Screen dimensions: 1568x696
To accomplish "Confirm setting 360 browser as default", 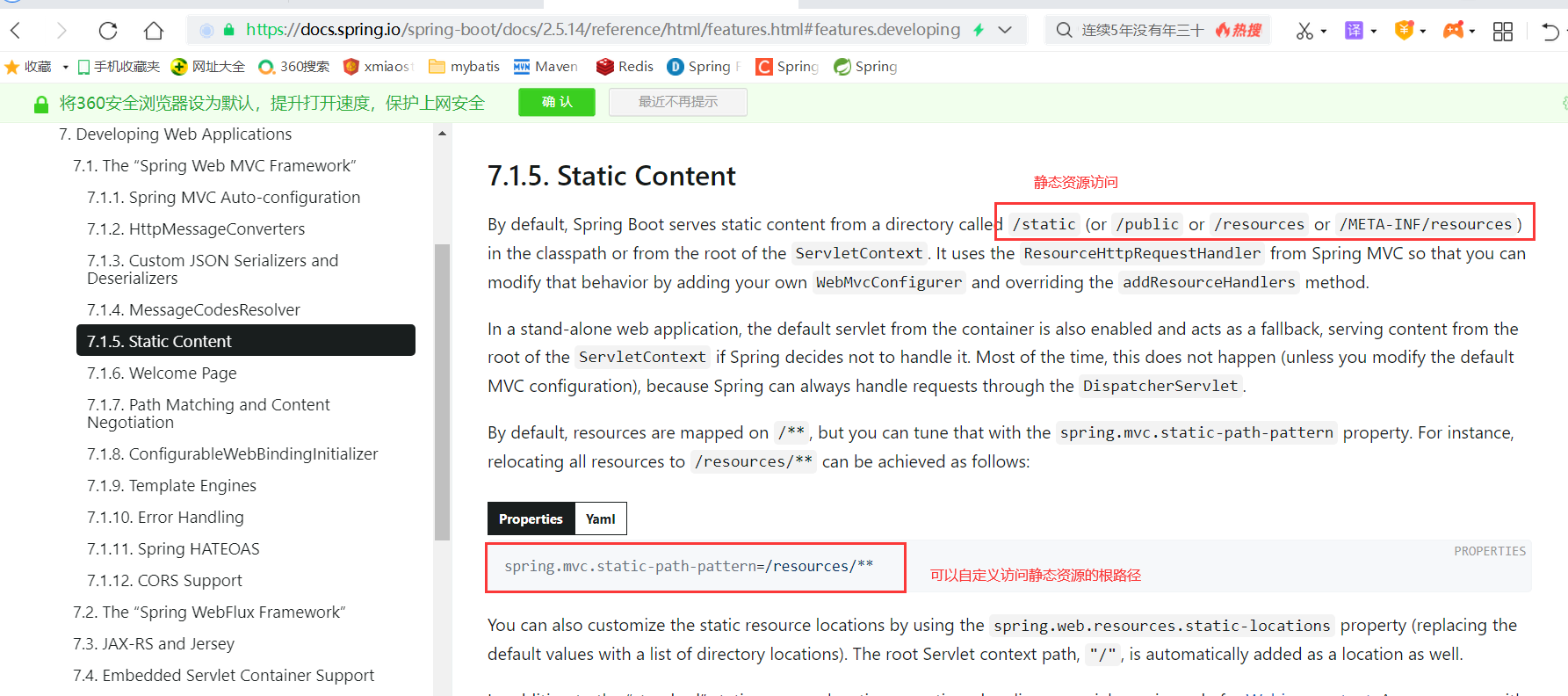I will tap(557, 102).
